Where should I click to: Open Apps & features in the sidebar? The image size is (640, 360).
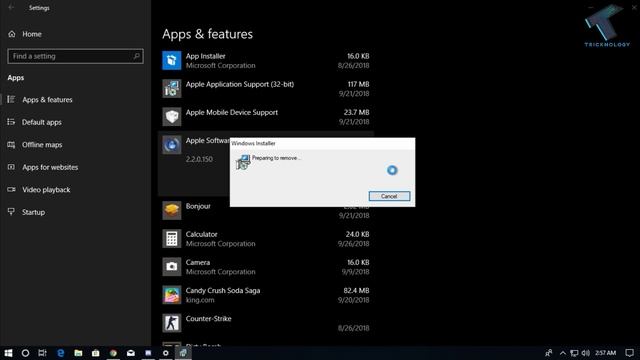tap(47, 100)
